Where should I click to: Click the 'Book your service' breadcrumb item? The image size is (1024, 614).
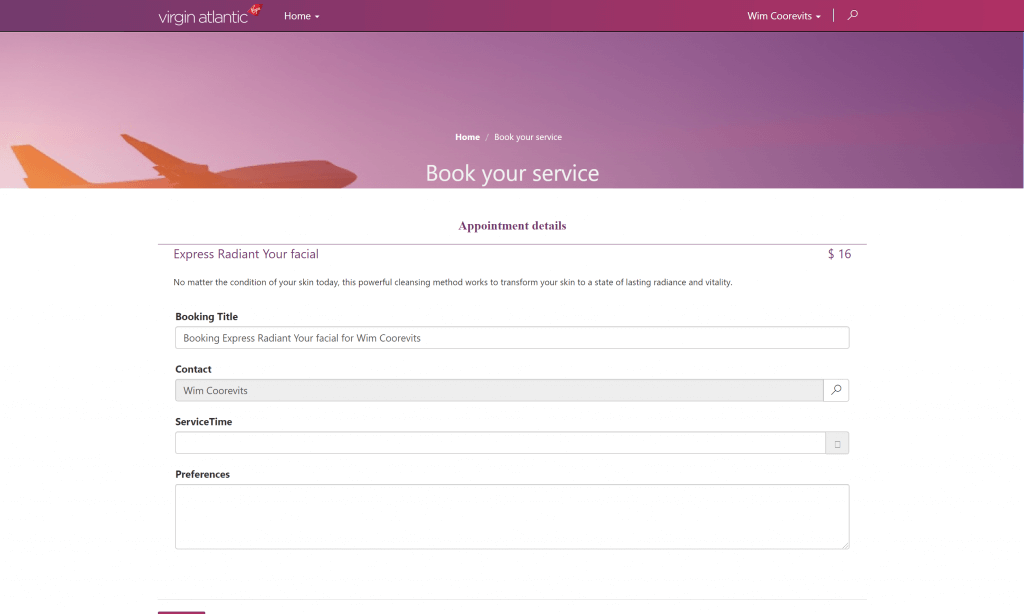[x=528, y=137]
